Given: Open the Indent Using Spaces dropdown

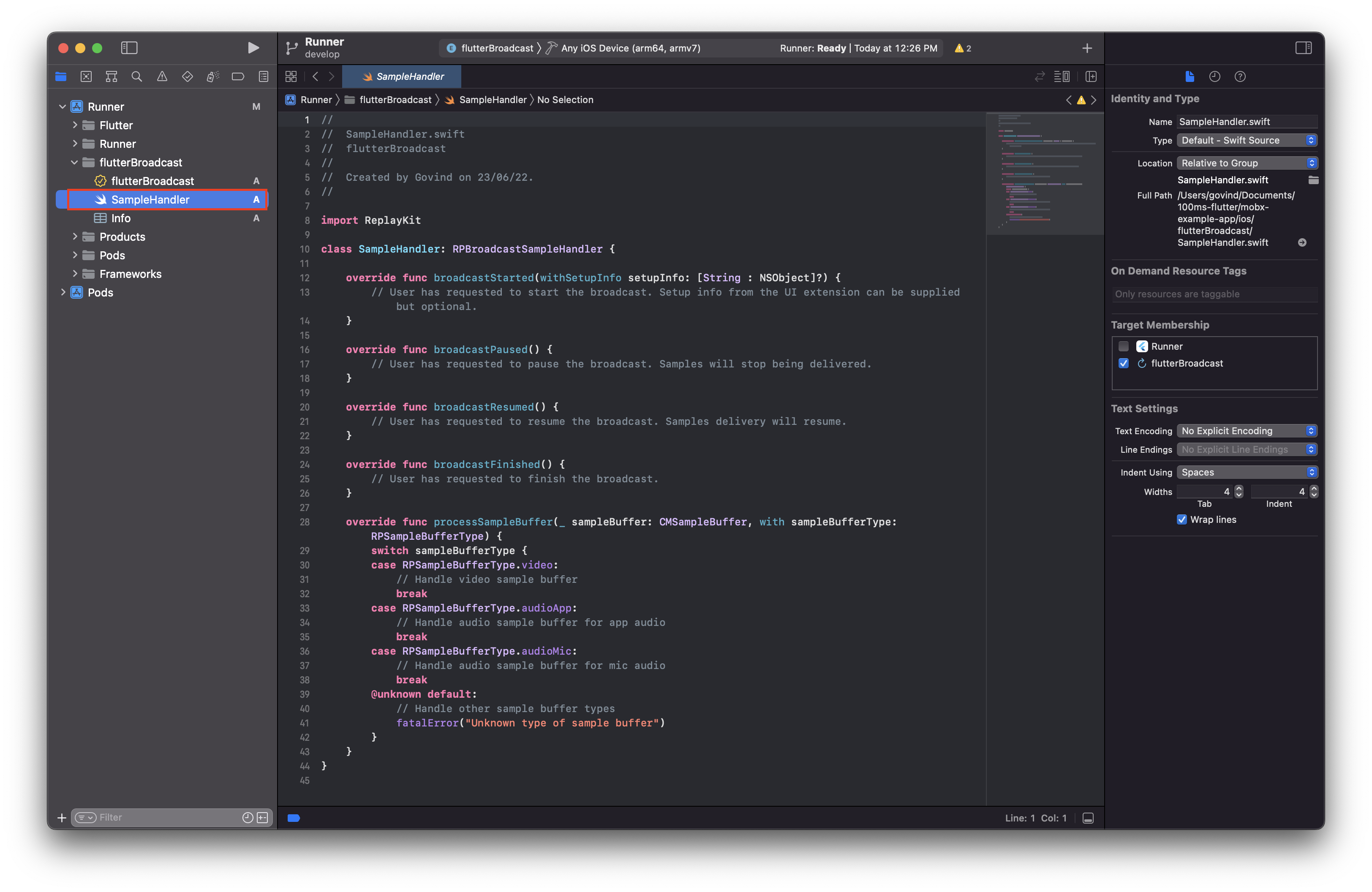Looking at the screenshot, I should 1247,472.
